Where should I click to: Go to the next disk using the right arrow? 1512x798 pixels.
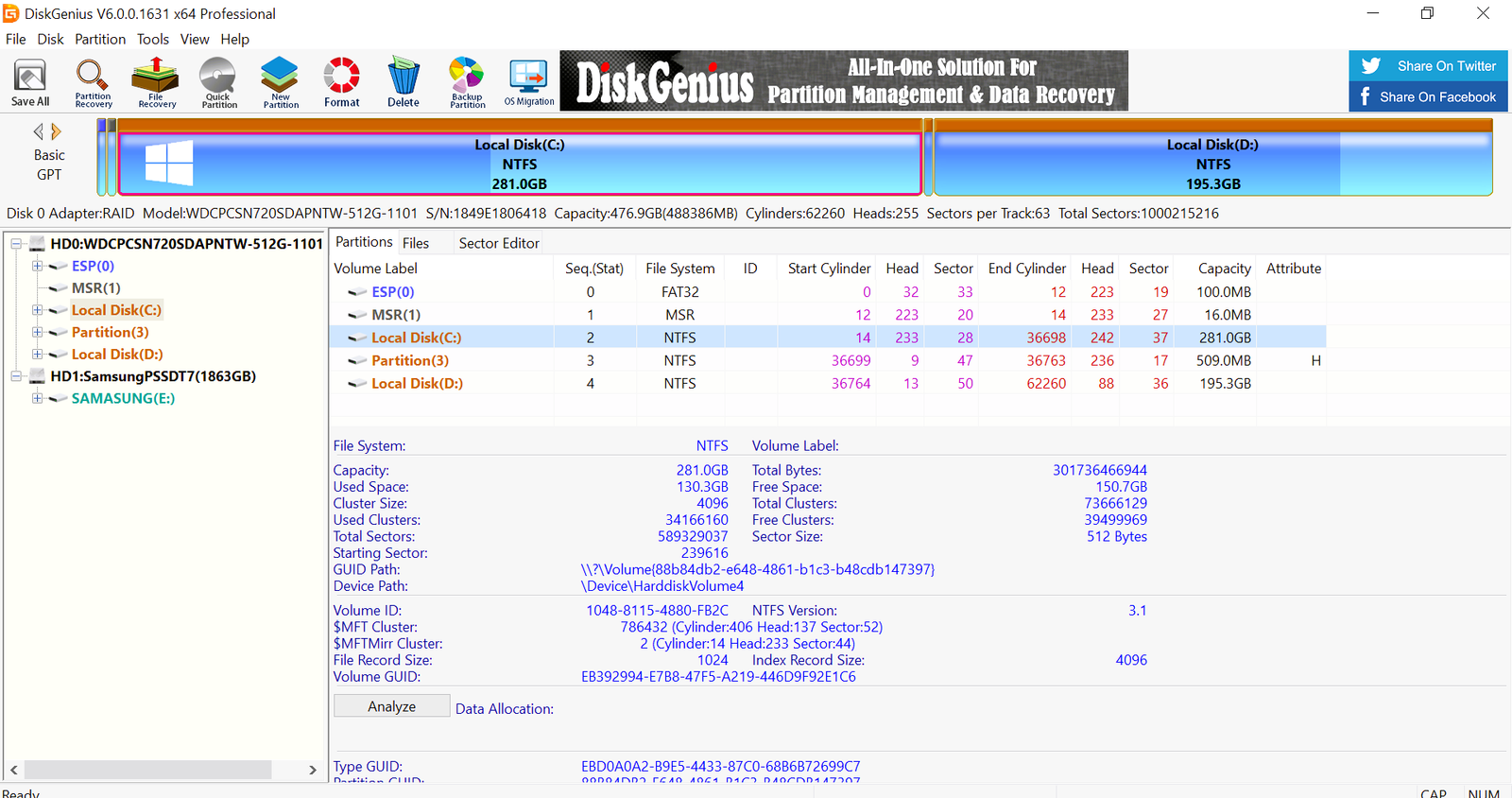(57, 131)
